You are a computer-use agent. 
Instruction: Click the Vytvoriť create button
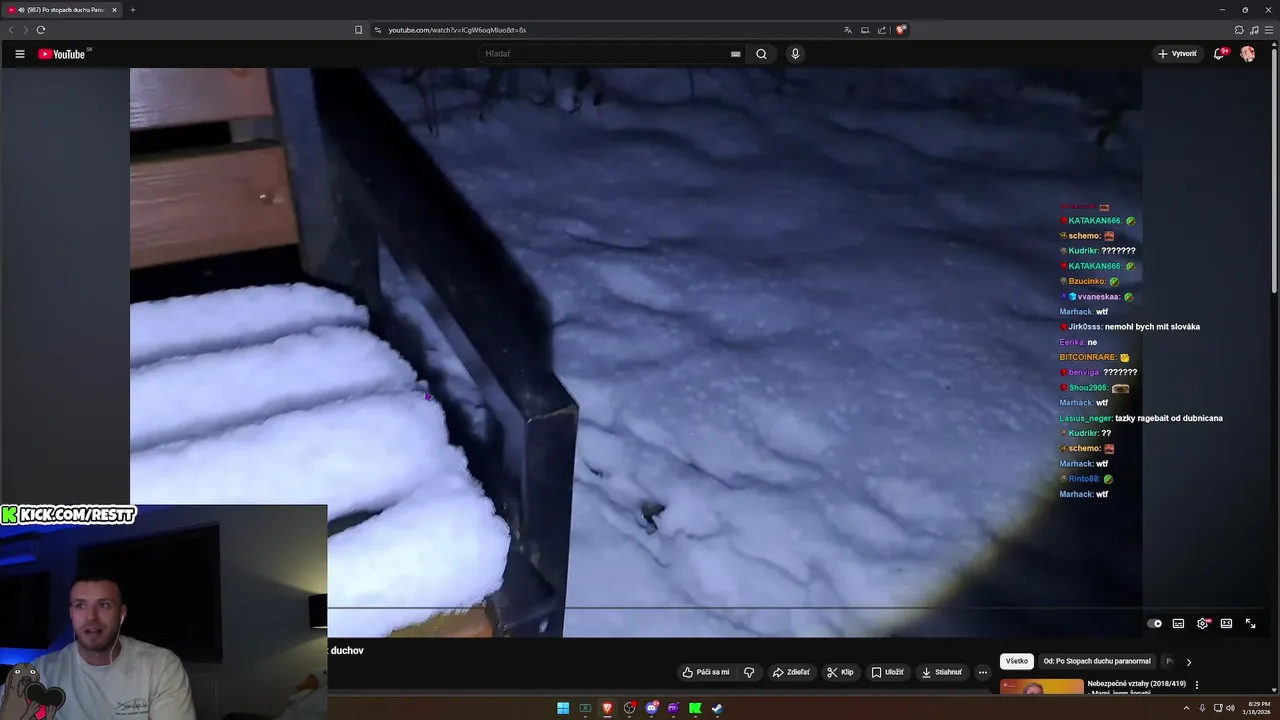pos(1177,54)
